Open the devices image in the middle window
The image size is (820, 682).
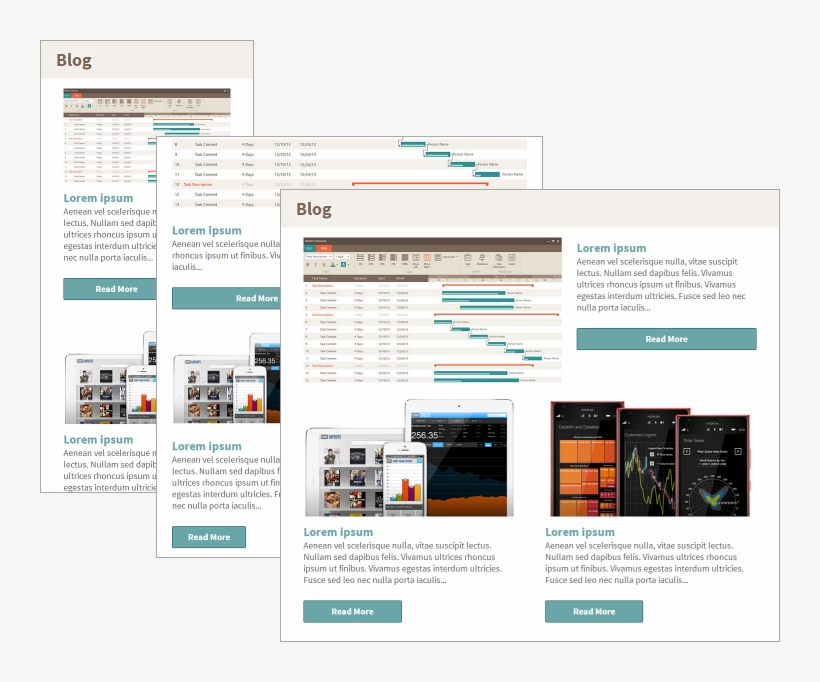(x=226, y=378)
